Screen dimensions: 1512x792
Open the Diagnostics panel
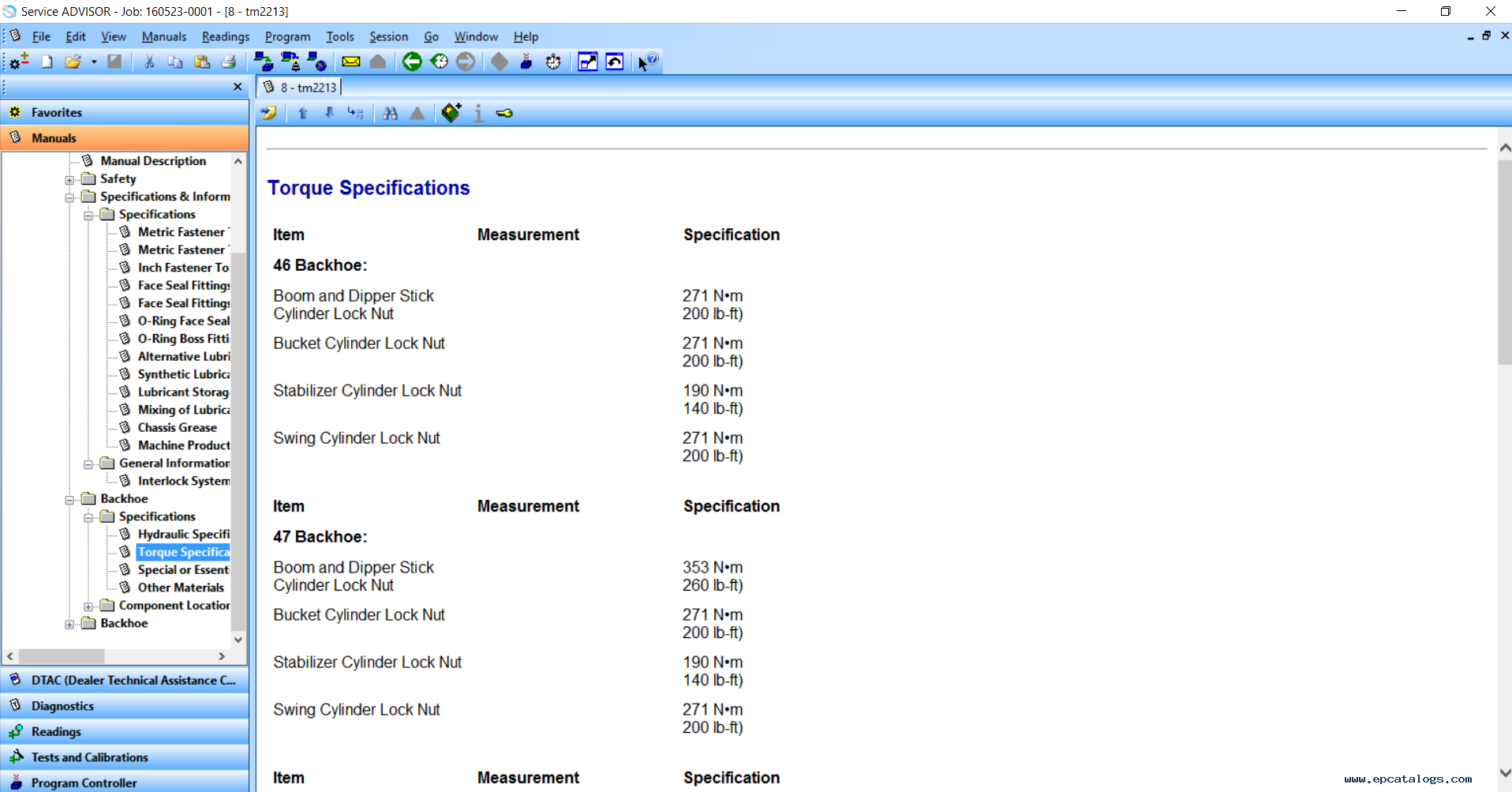click(x=125, y=706)
